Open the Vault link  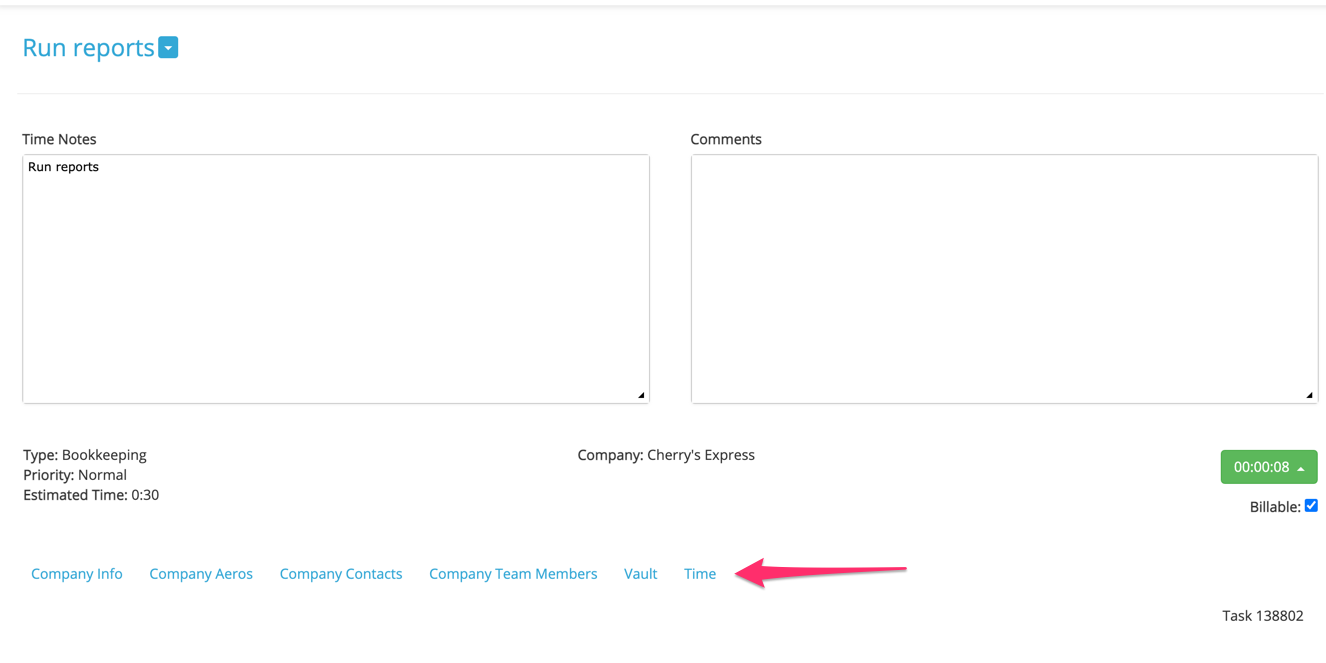[640, 574]
